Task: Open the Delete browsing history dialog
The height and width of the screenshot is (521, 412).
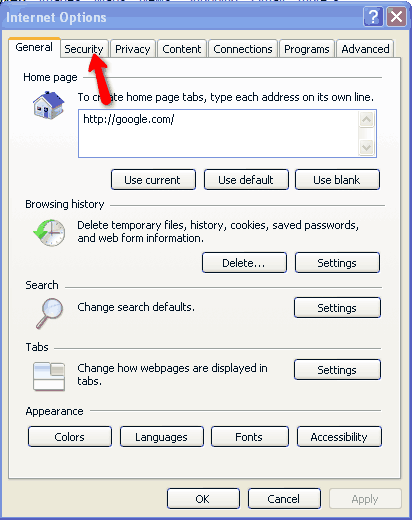Action: (x=244, y=263)
